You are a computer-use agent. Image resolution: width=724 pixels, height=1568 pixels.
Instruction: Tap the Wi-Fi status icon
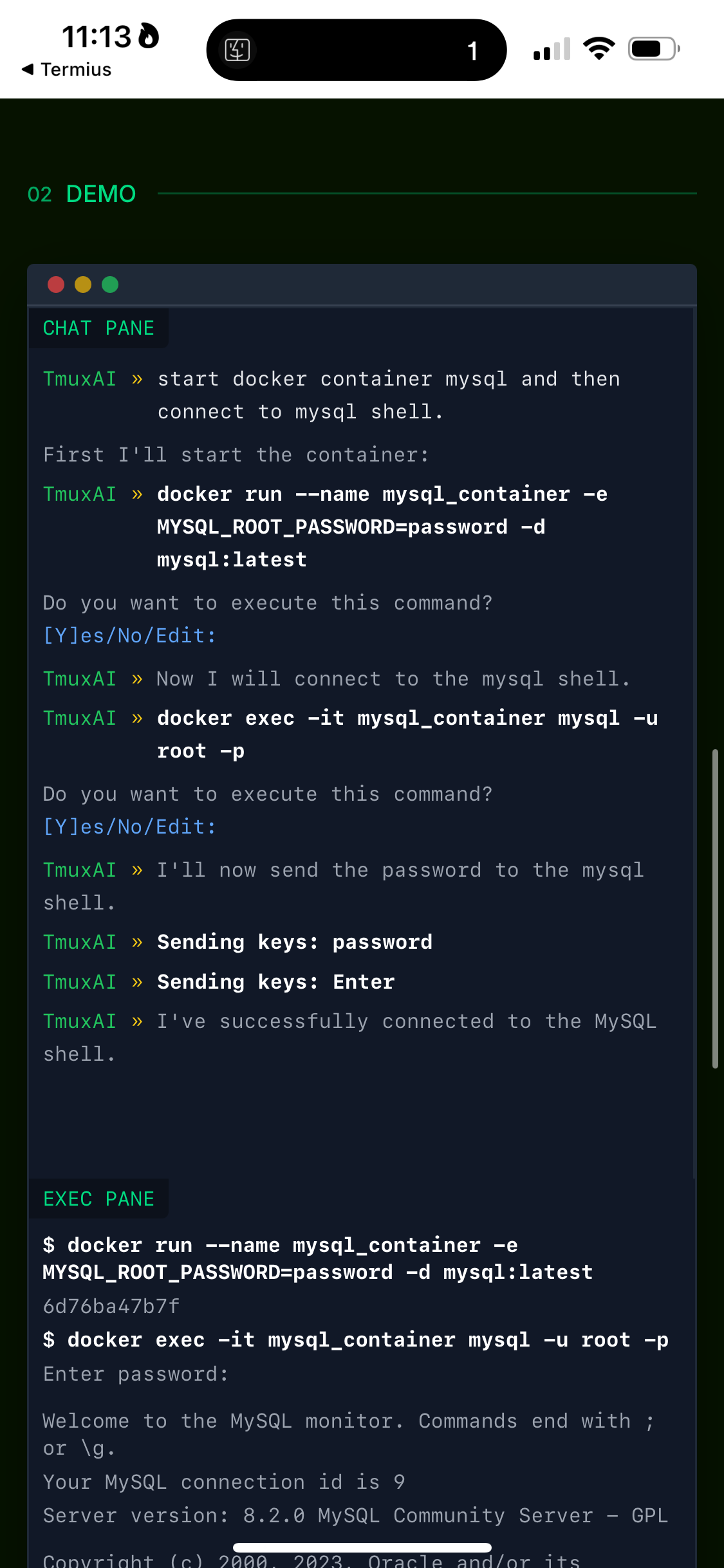[x=599, y=48]
